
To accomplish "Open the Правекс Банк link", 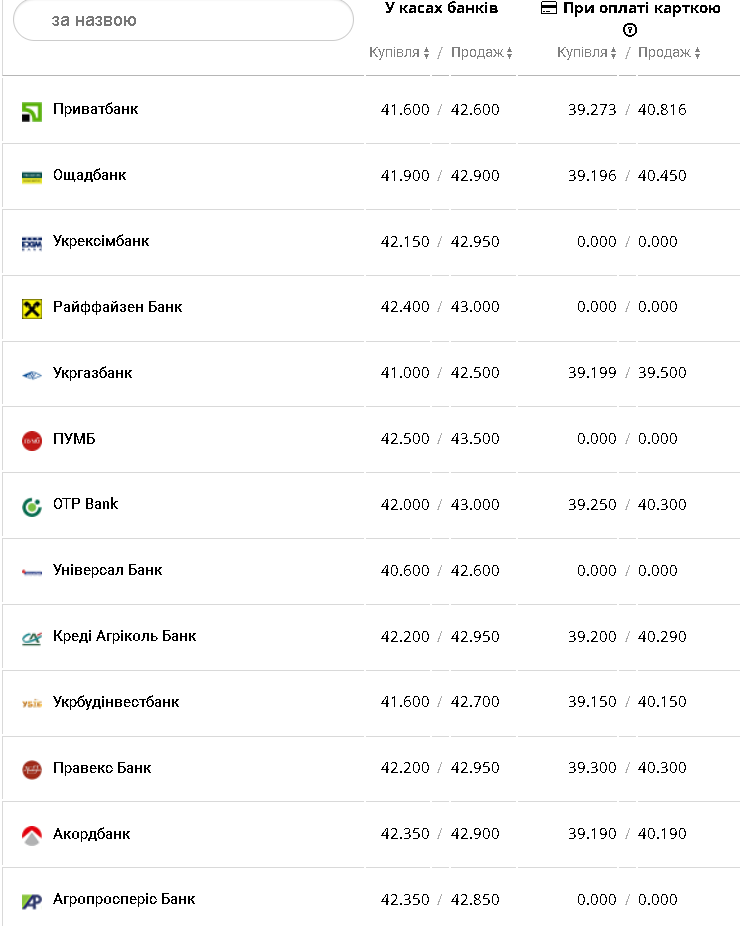I will (x=102, y=768).
